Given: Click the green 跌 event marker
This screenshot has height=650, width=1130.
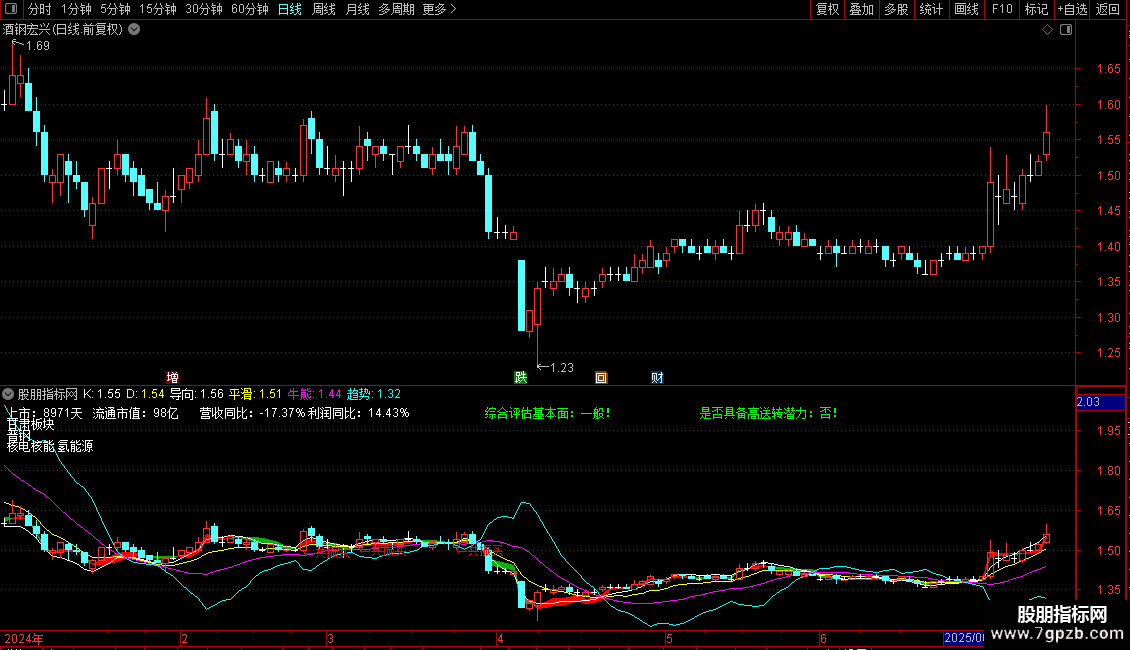Looking at the screenshot, I should click(520, 377).
